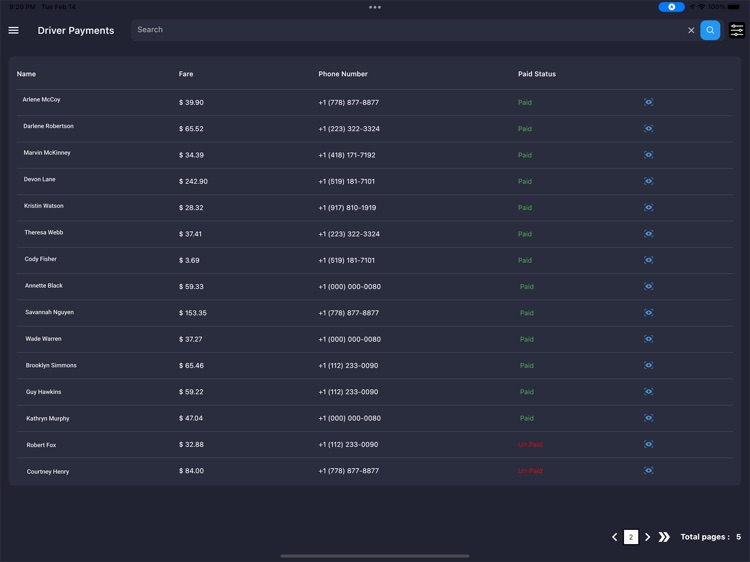The width and height of the screenshot is (750, 562).
Task: Select the name Devon Lane
Action: [40, 179]
